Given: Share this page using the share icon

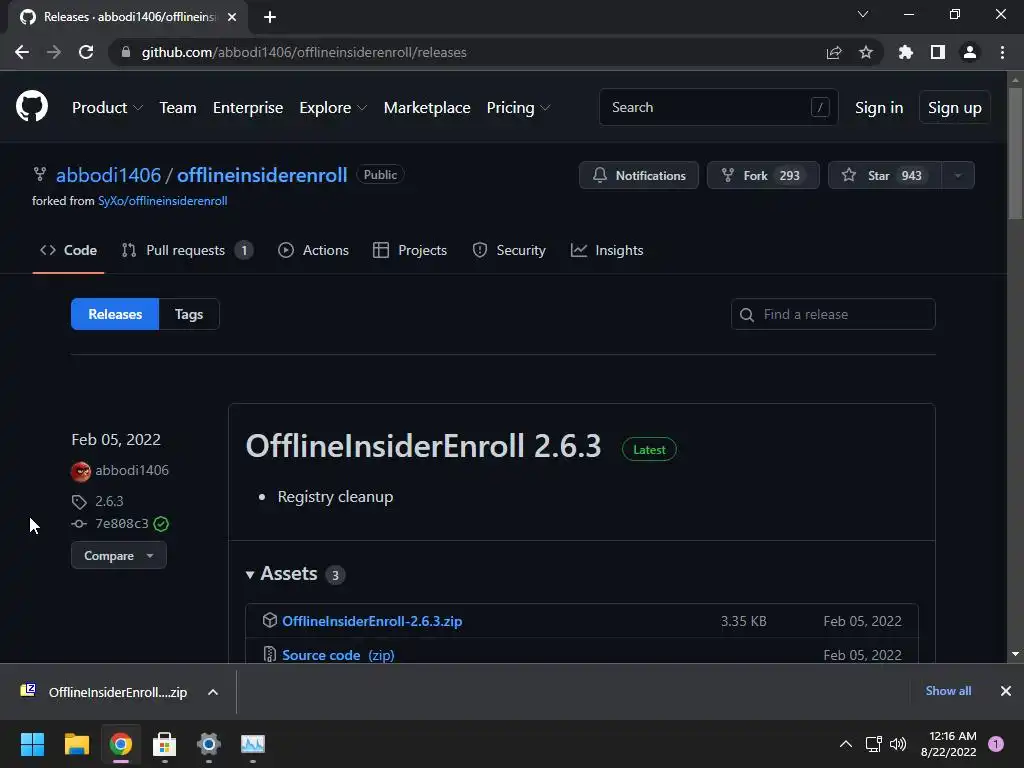Looking at the screenshot, I should coord(834,52).
